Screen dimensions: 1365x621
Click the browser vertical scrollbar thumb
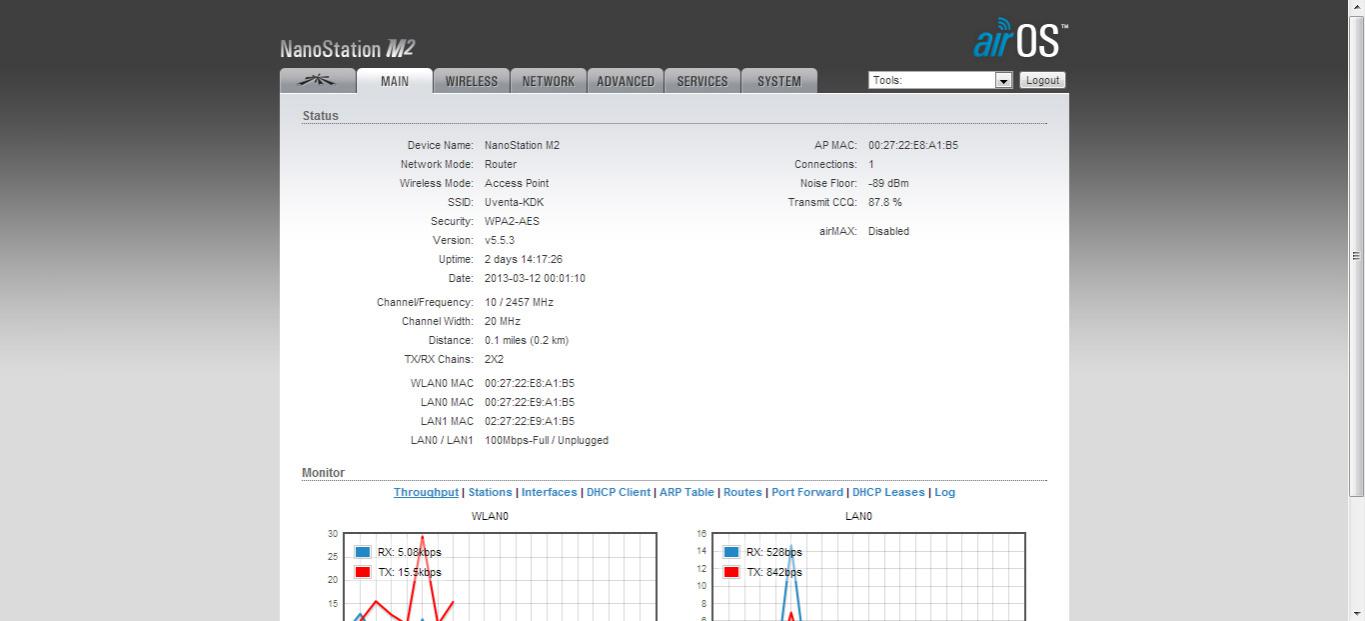pos(1357,256)
